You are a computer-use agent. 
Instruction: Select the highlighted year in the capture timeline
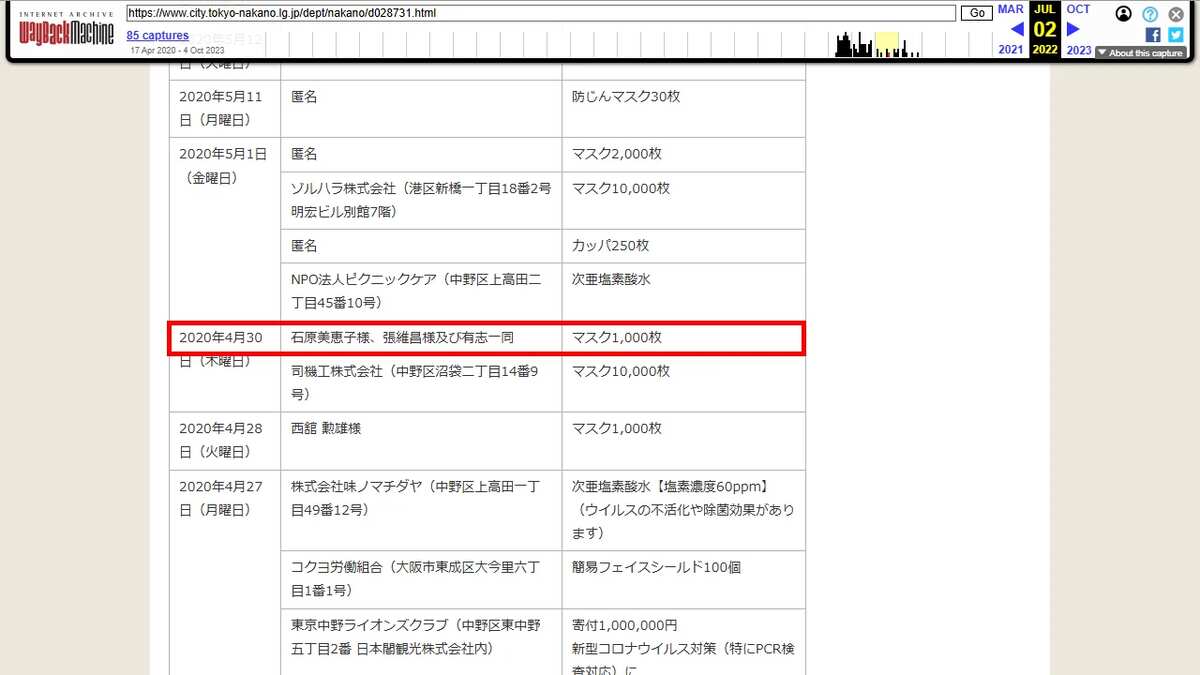point(887,45)
